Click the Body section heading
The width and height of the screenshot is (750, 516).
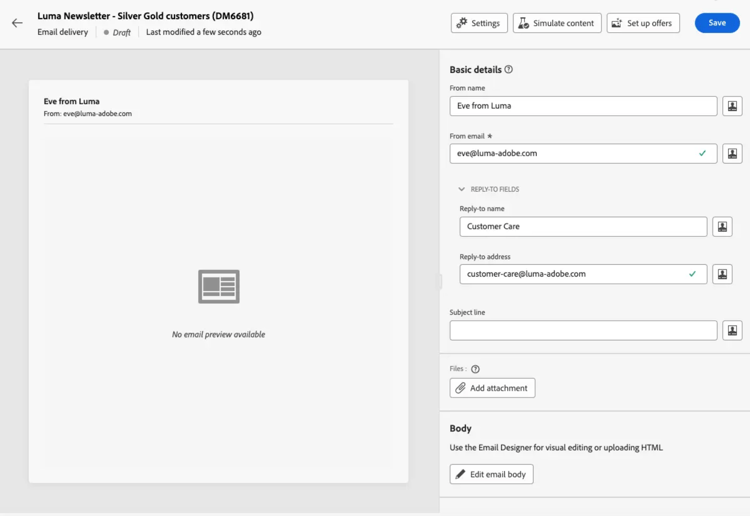click(x=460, y=428)
